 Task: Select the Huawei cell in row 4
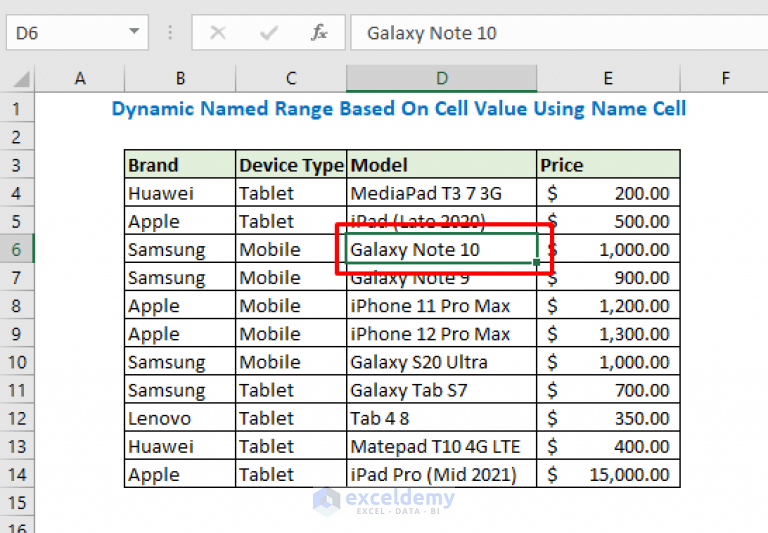click(180, 193)
